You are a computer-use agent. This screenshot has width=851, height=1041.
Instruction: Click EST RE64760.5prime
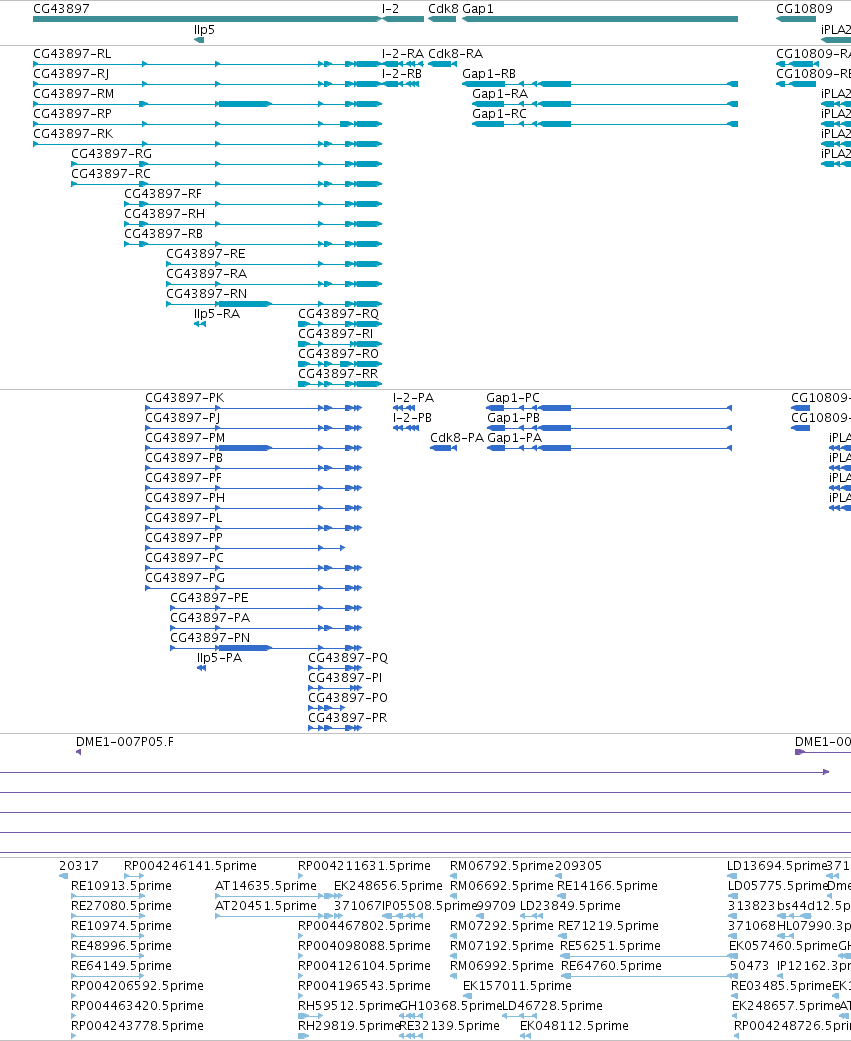[x=649, y=976]
